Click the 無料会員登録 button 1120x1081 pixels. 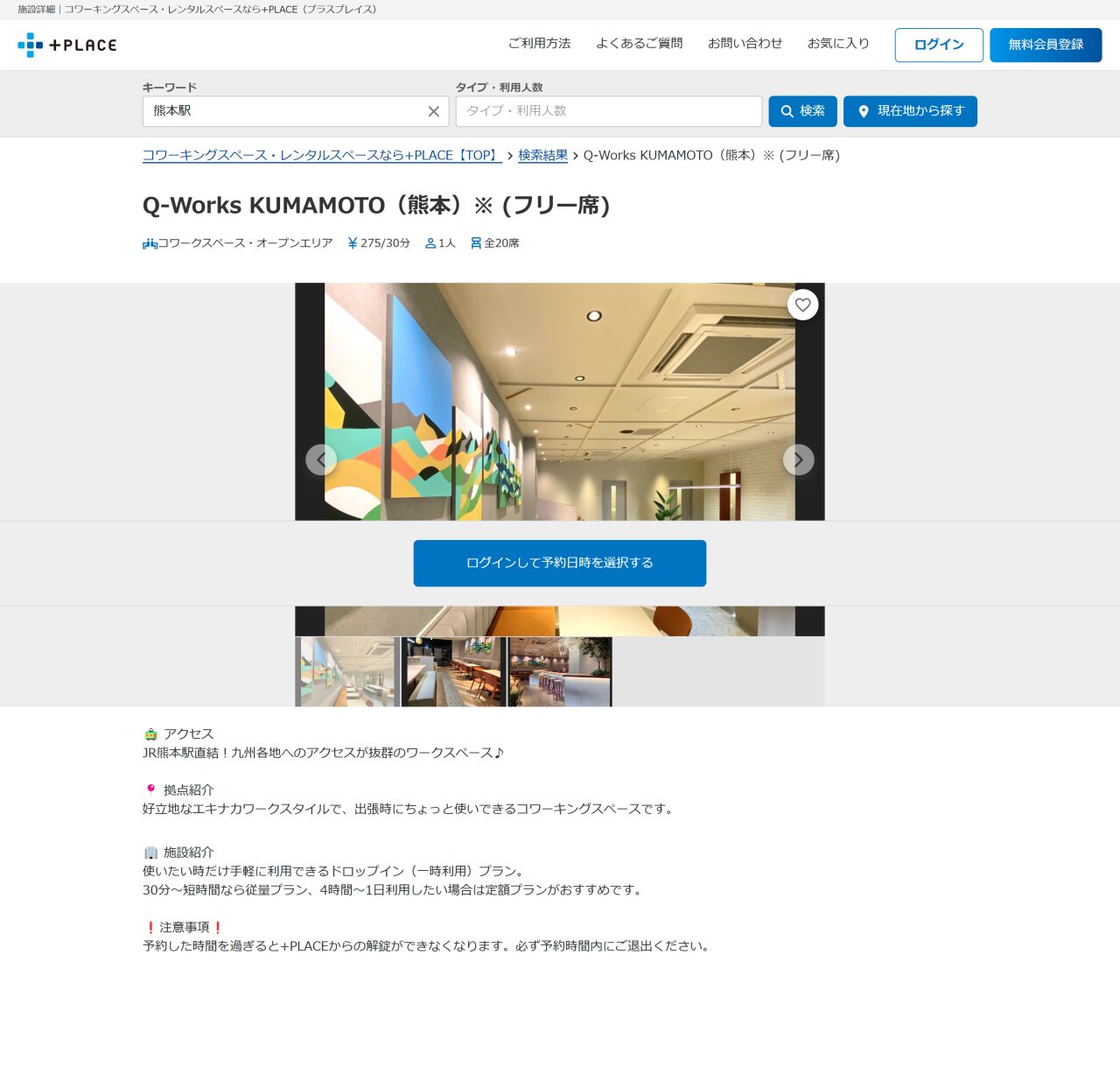click(1046, 45)
